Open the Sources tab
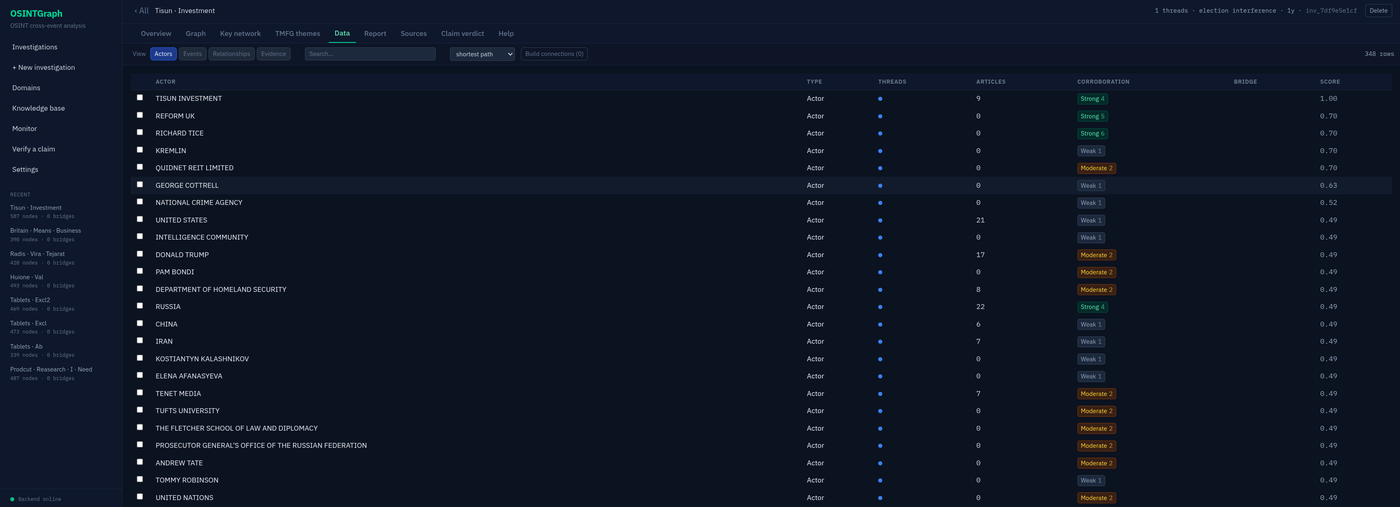The image size is (1400, 507). (x=414, y=34)
